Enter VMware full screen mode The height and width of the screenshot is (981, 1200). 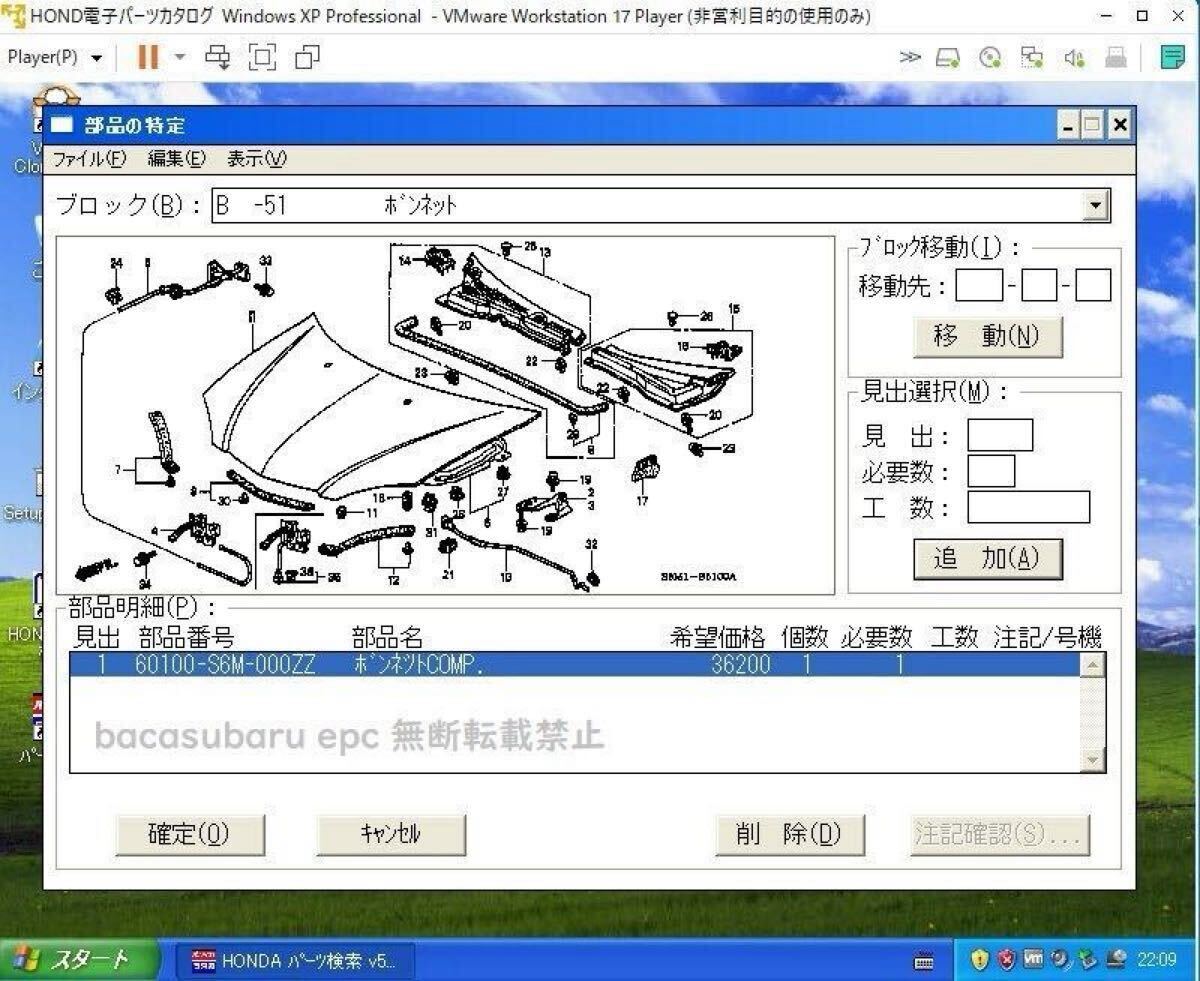tap(262, 57)
